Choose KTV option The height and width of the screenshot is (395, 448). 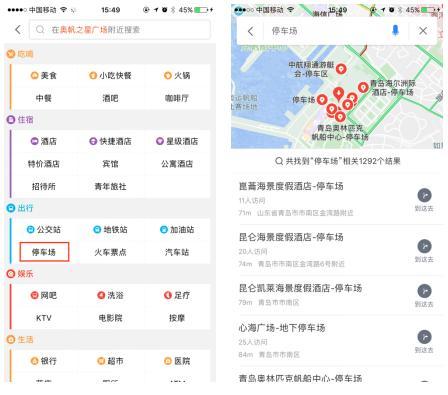coord(44,318)
